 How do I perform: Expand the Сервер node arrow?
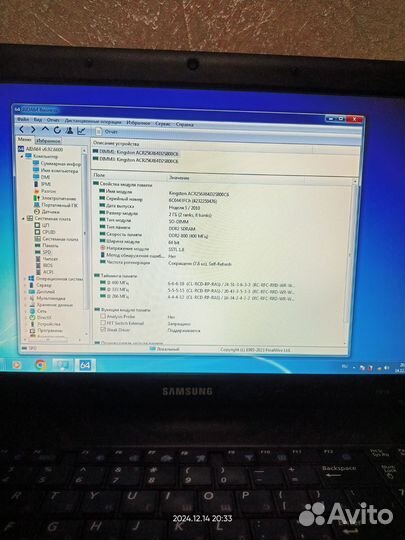coord(25,285)
